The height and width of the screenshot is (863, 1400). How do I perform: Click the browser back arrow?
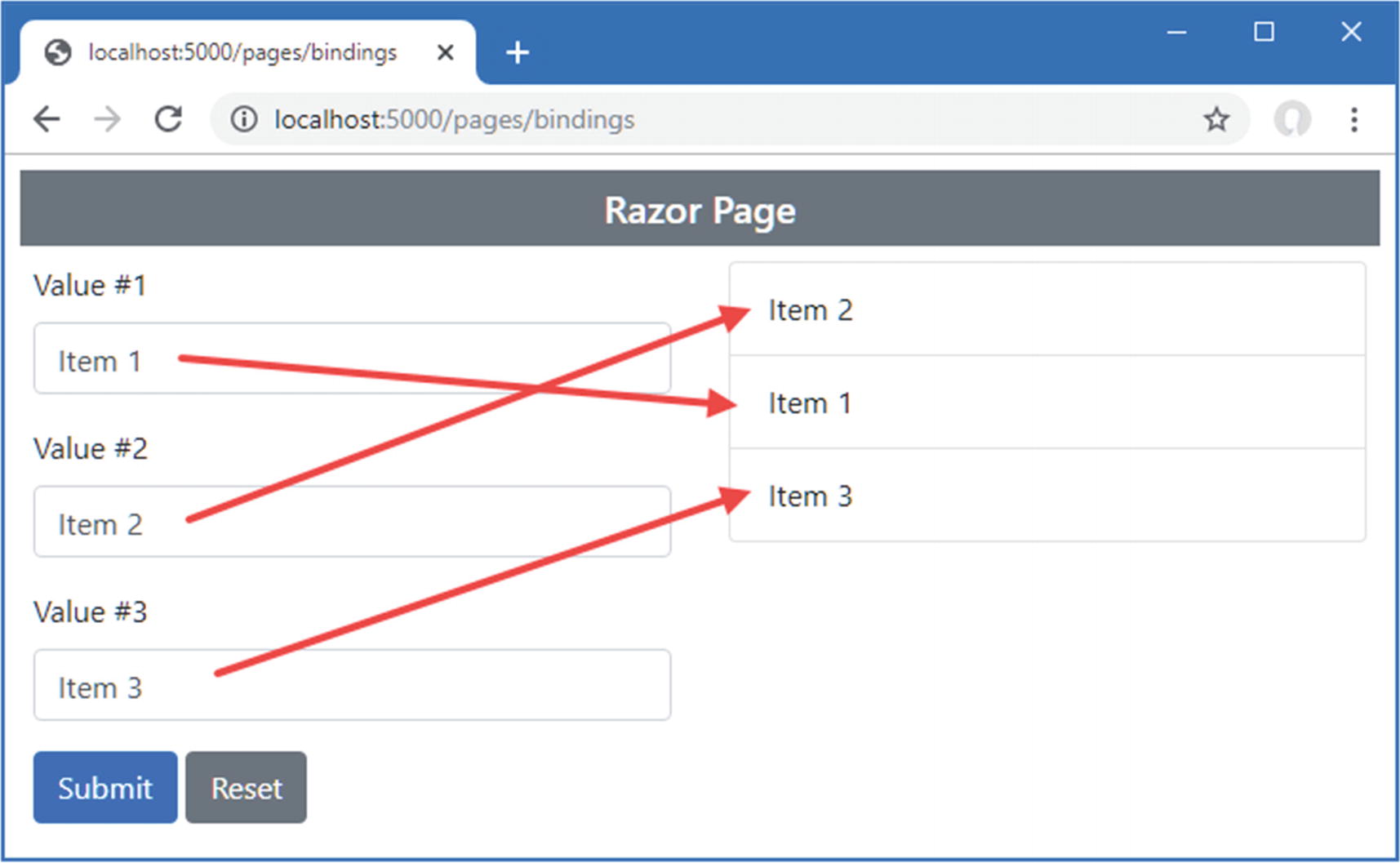47,119
